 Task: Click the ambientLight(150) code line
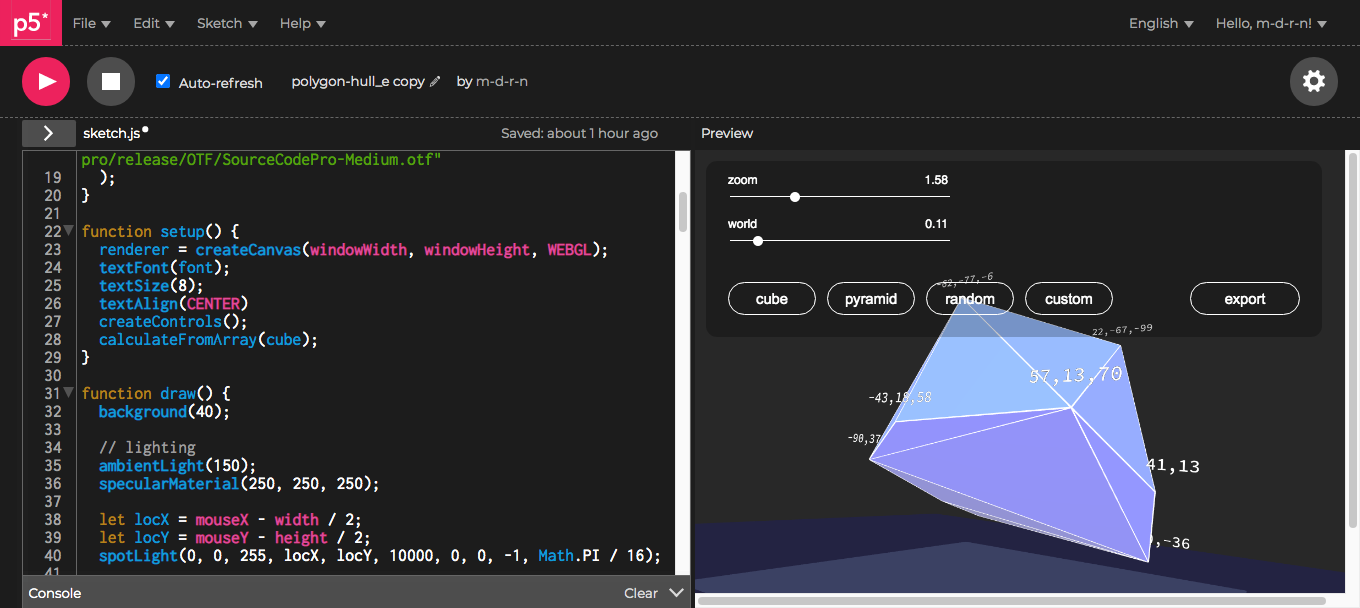point(178,465)
